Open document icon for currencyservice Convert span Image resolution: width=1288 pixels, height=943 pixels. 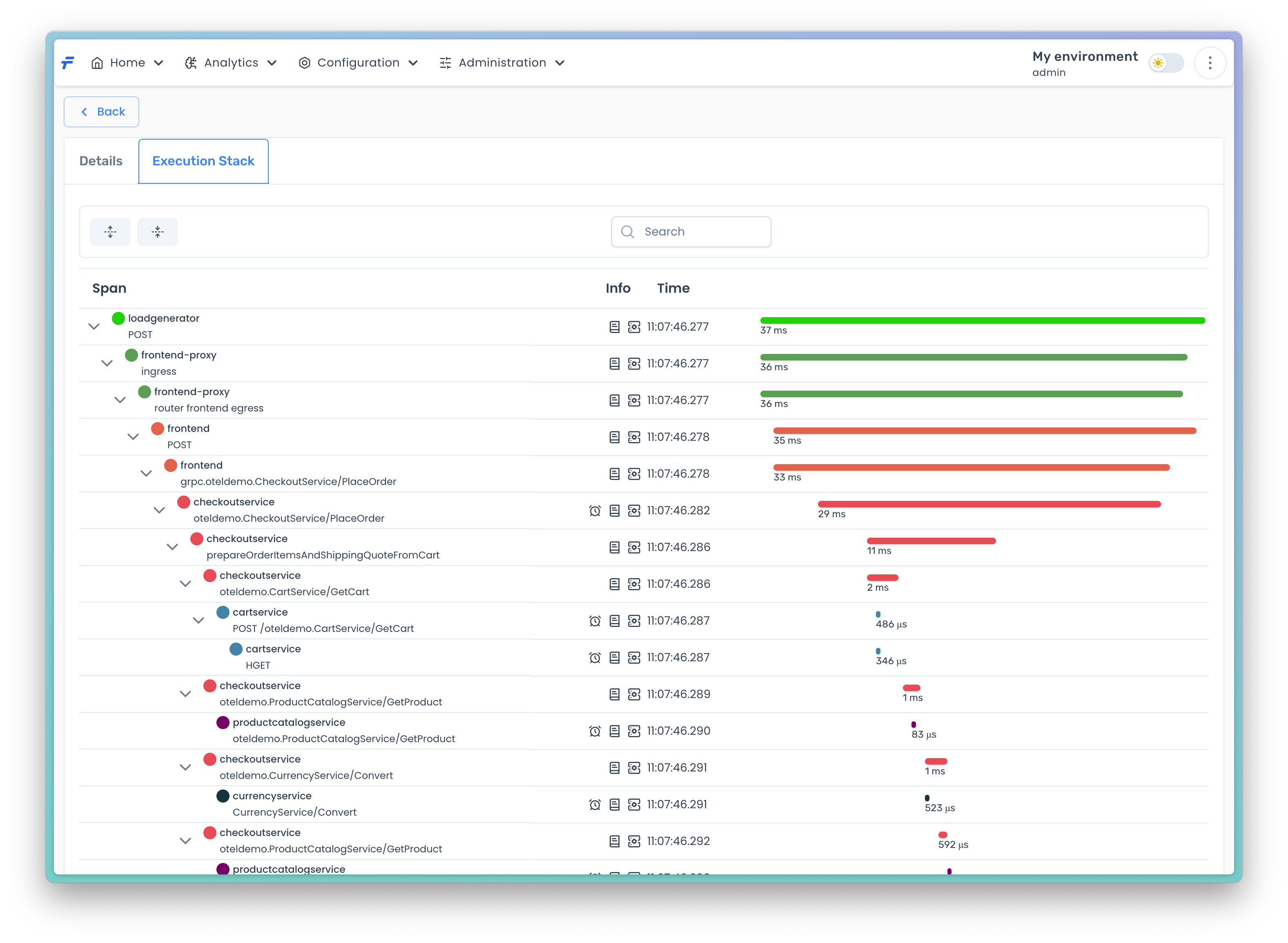click(x=614, y=804)
